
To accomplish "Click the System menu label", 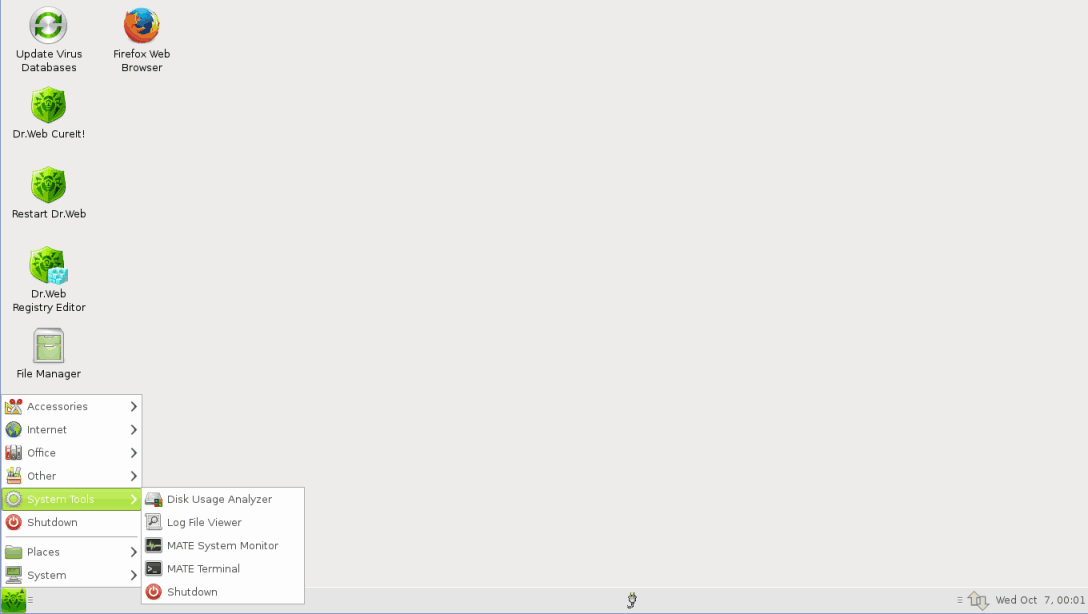I will 46,575.
